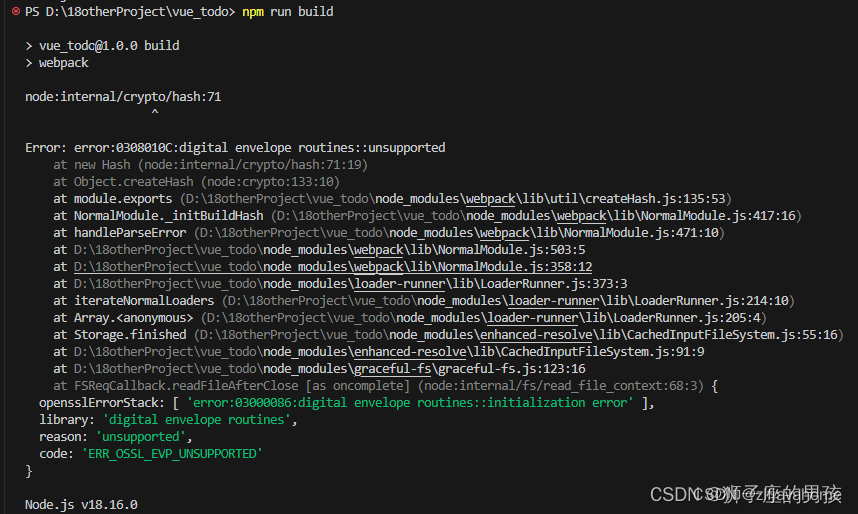
Task: Click the 'at Object.createHash' stack line
Action: click(x=196, y=182)
